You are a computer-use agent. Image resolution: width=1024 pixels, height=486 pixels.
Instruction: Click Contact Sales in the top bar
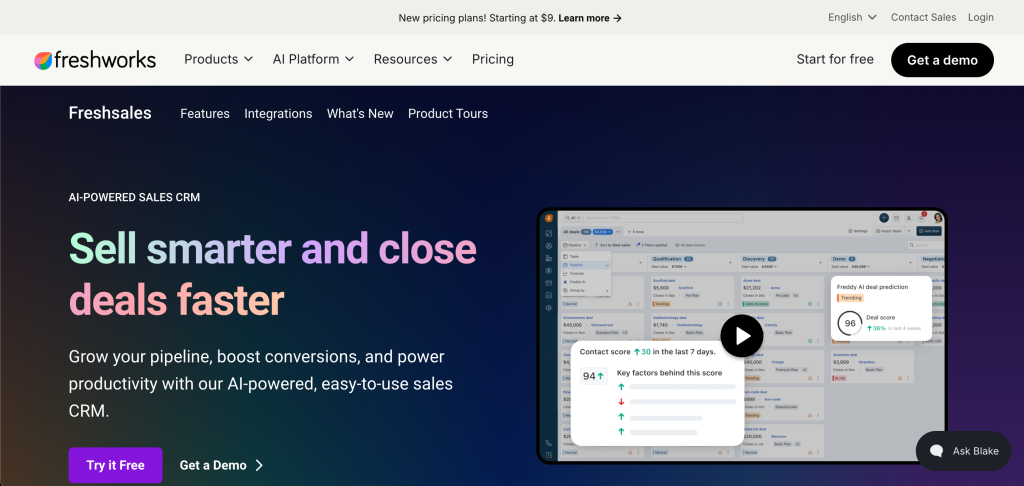923,18
